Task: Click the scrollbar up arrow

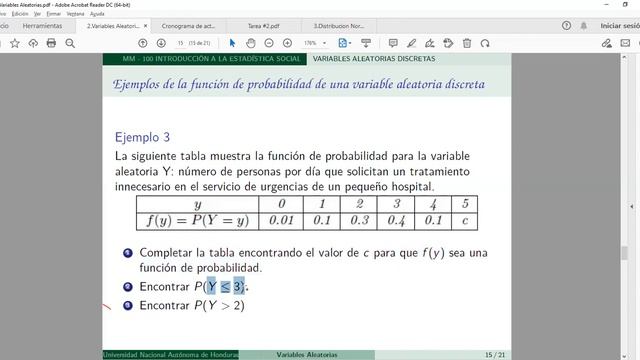Action: (624, 57)
